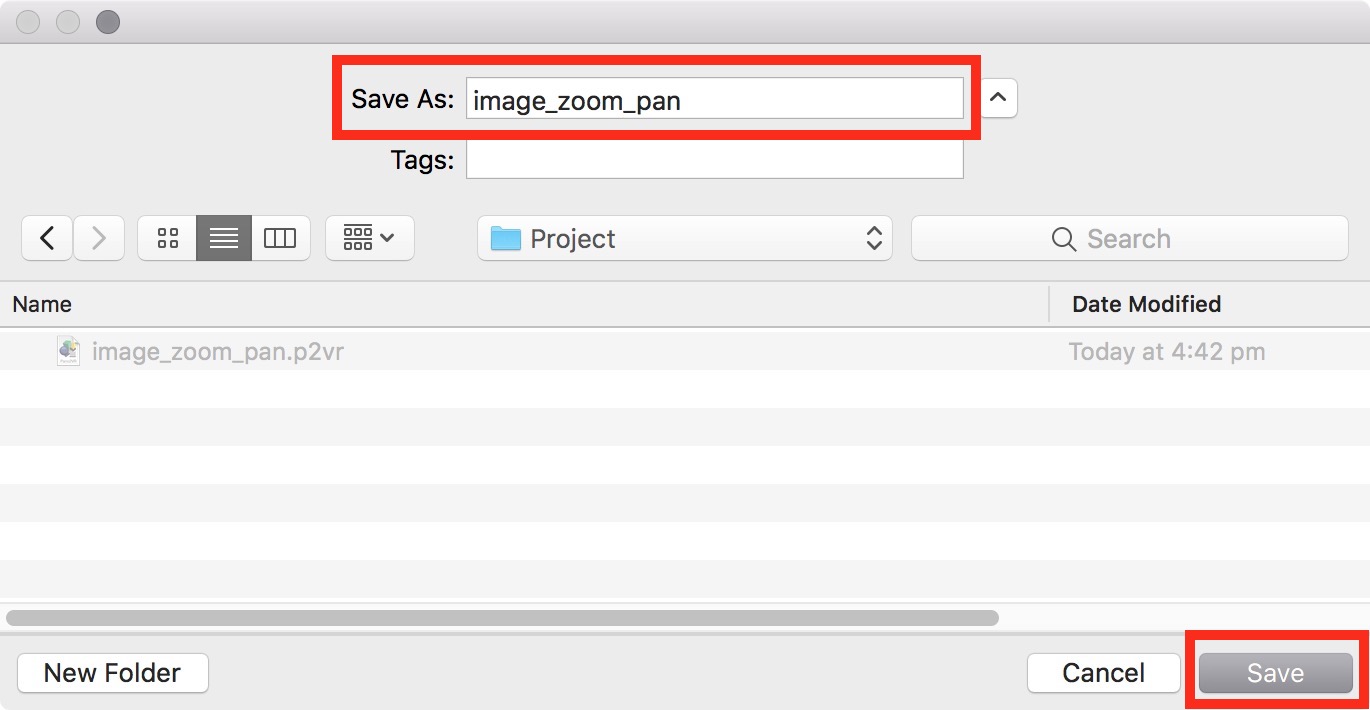1370x710 pixels.
Task: Click the horizontal scrollbar in file list
Action: (502, 618)
